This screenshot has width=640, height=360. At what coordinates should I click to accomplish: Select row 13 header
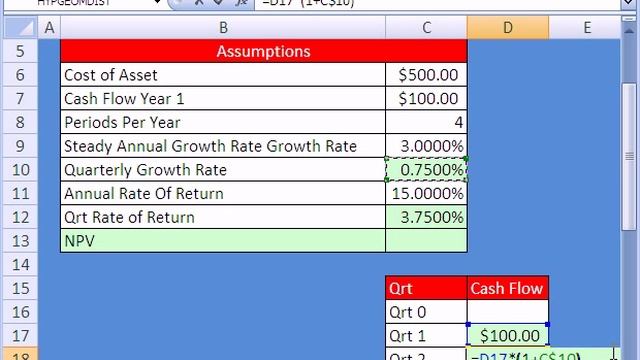(x=20, y=240)
